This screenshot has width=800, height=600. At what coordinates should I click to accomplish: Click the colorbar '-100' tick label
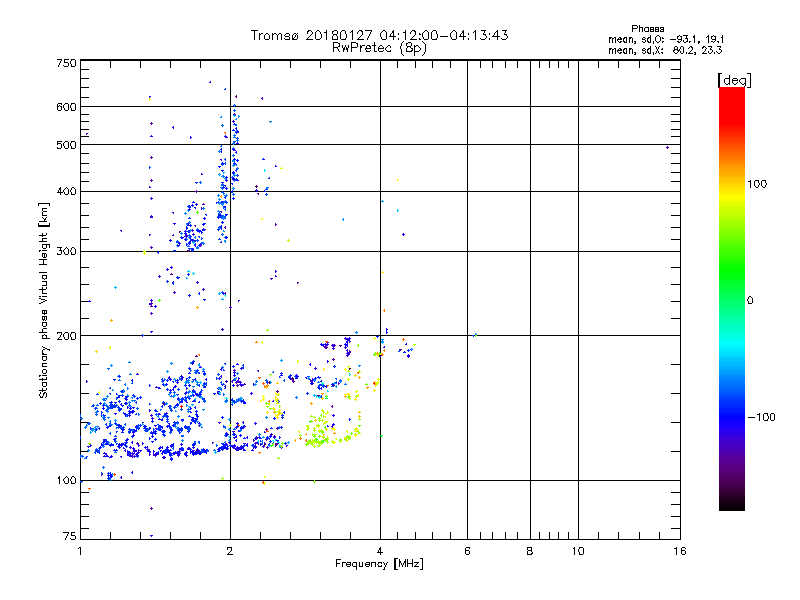[x=761, y=417]
